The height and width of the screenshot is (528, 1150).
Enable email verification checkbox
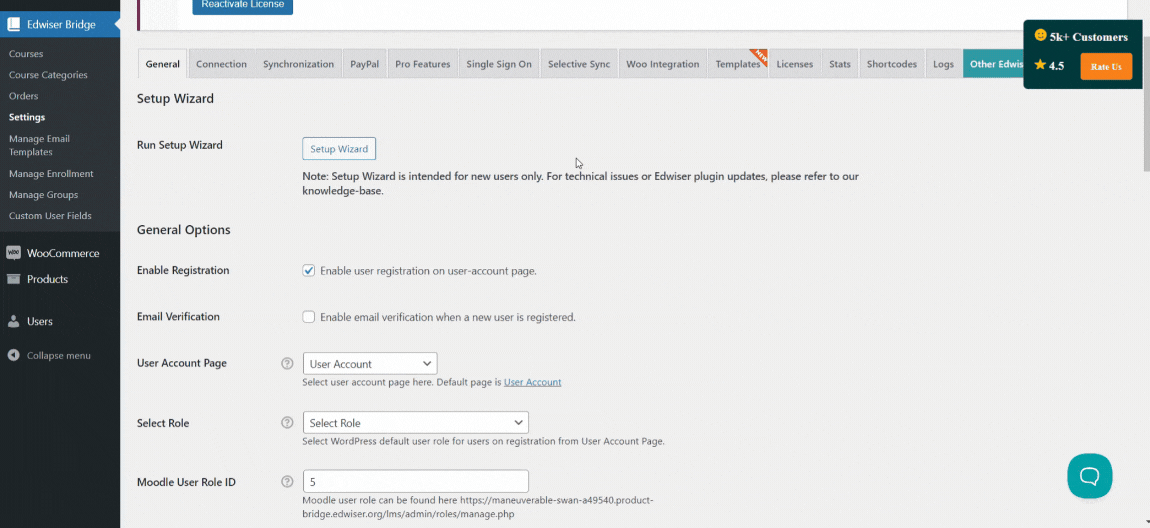[309, 317]
